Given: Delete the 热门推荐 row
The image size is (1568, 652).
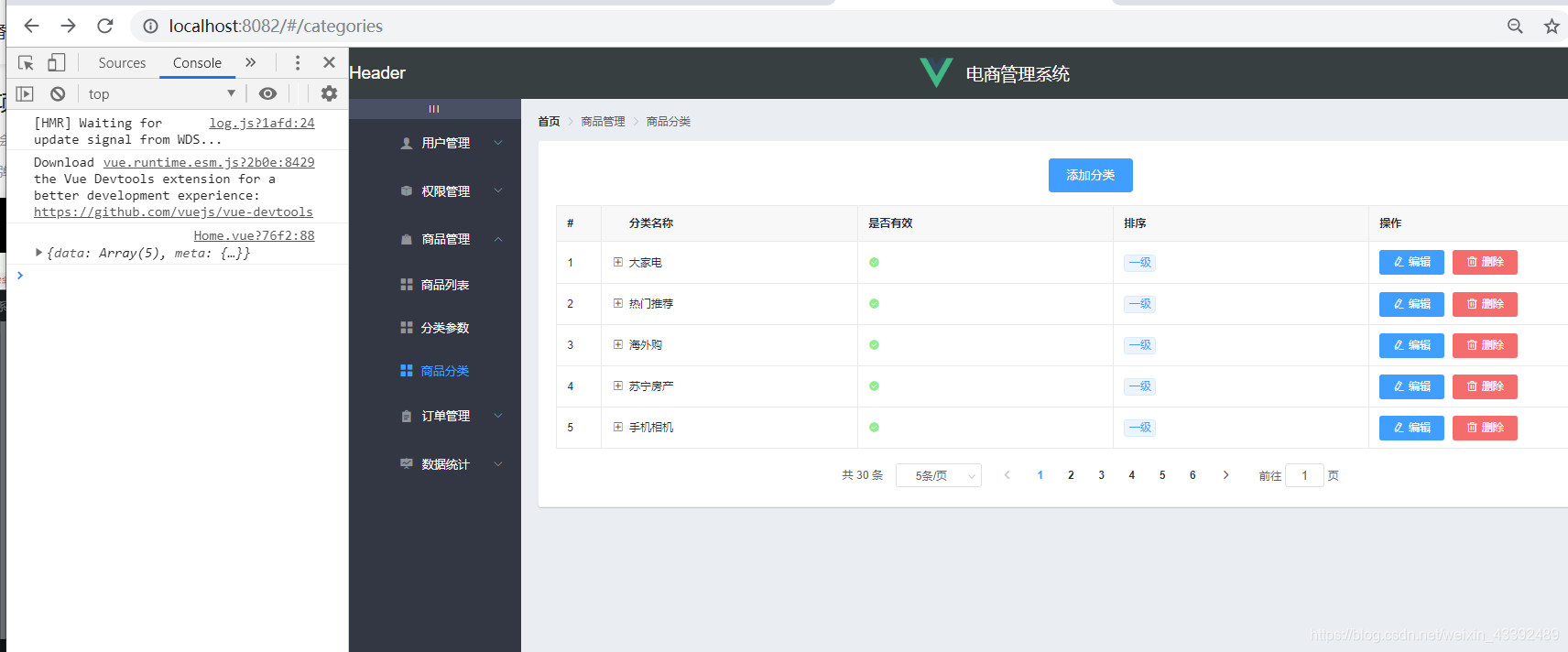Looking at the screenshot, I should 1485,303.
